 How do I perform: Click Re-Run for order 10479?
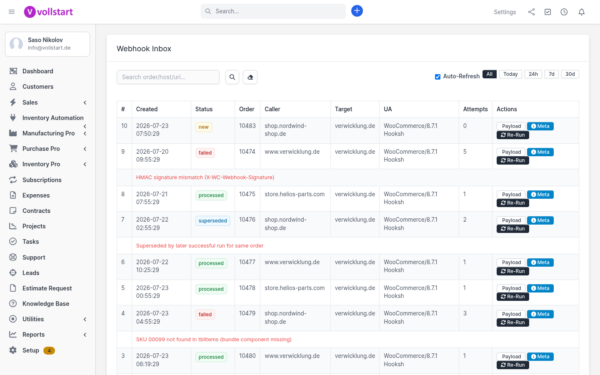point(513,323)
